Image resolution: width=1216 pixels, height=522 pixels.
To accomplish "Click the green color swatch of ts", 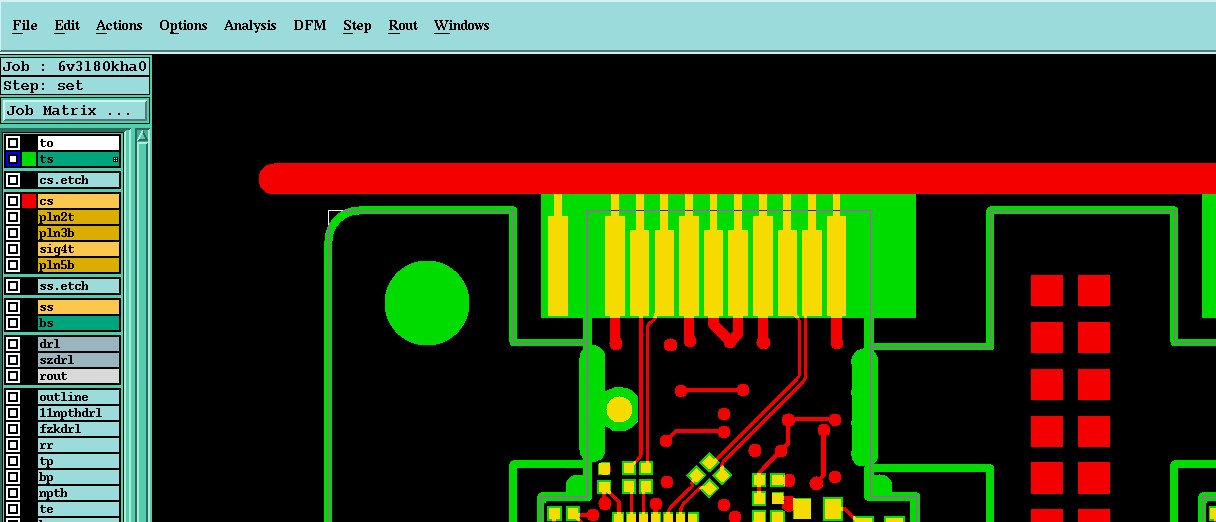I will pyautogui.click(x=29, y=159).
